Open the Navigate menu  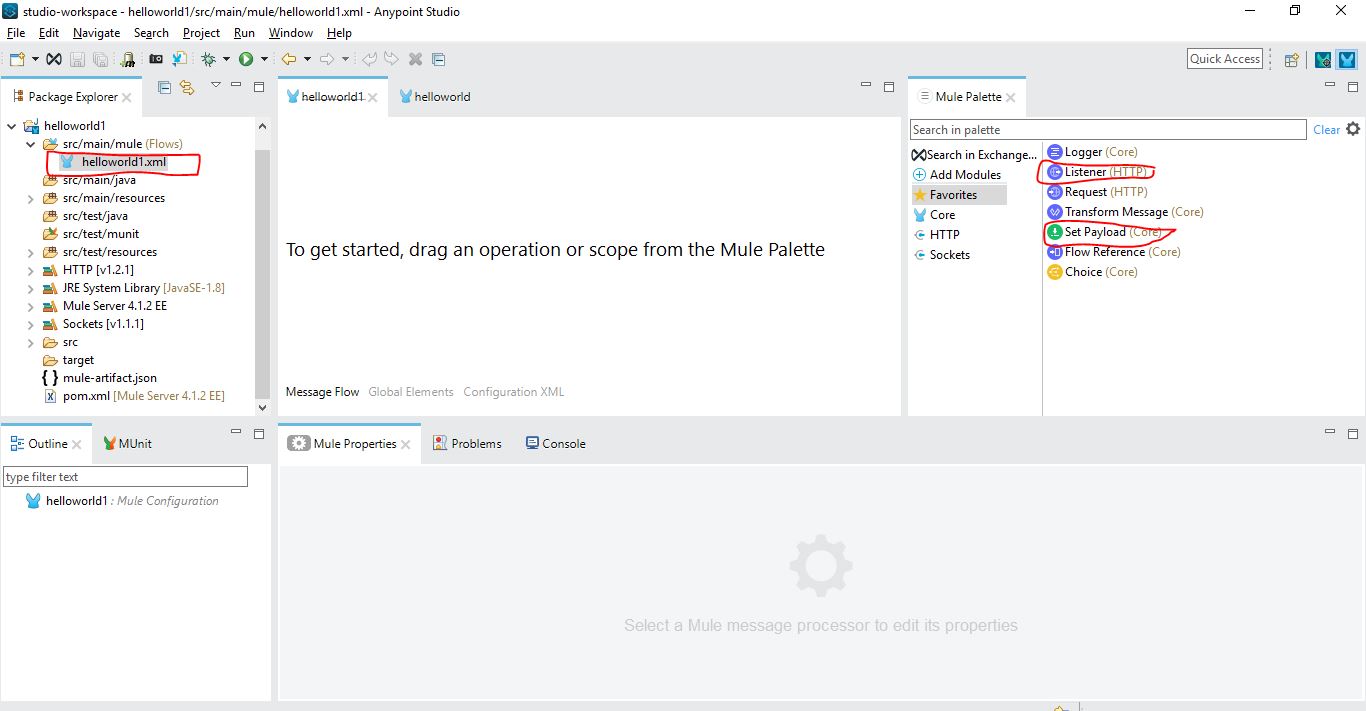click(x=96, y=33)
